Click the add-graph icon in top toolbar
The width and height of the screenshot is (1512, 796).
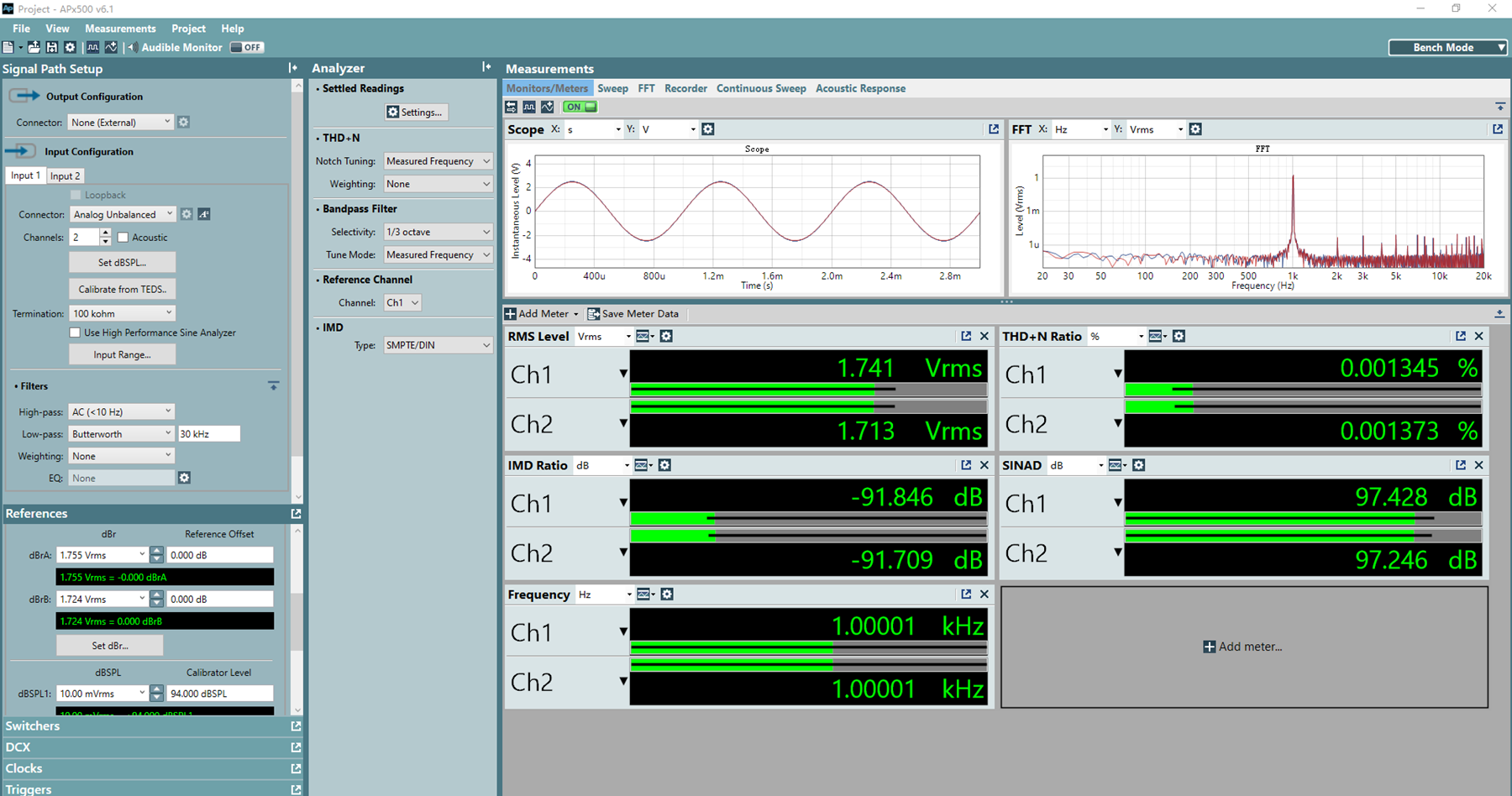[111, 48]
